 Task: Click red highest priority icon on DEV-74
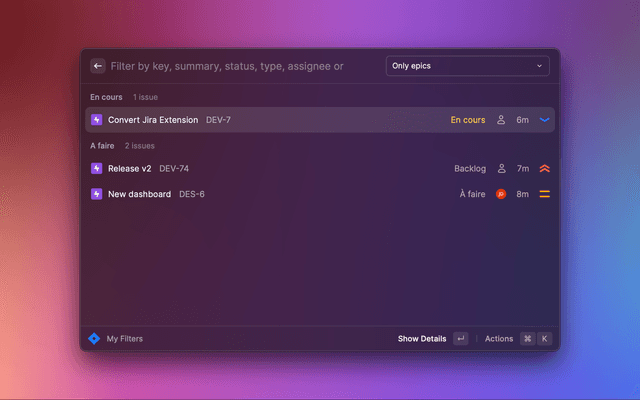pyautogui.click(x=545, y=168)
